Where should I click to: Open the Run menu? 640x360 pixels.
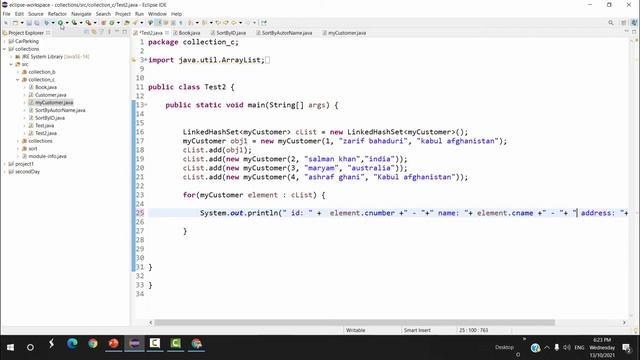[x=139, y=14]
